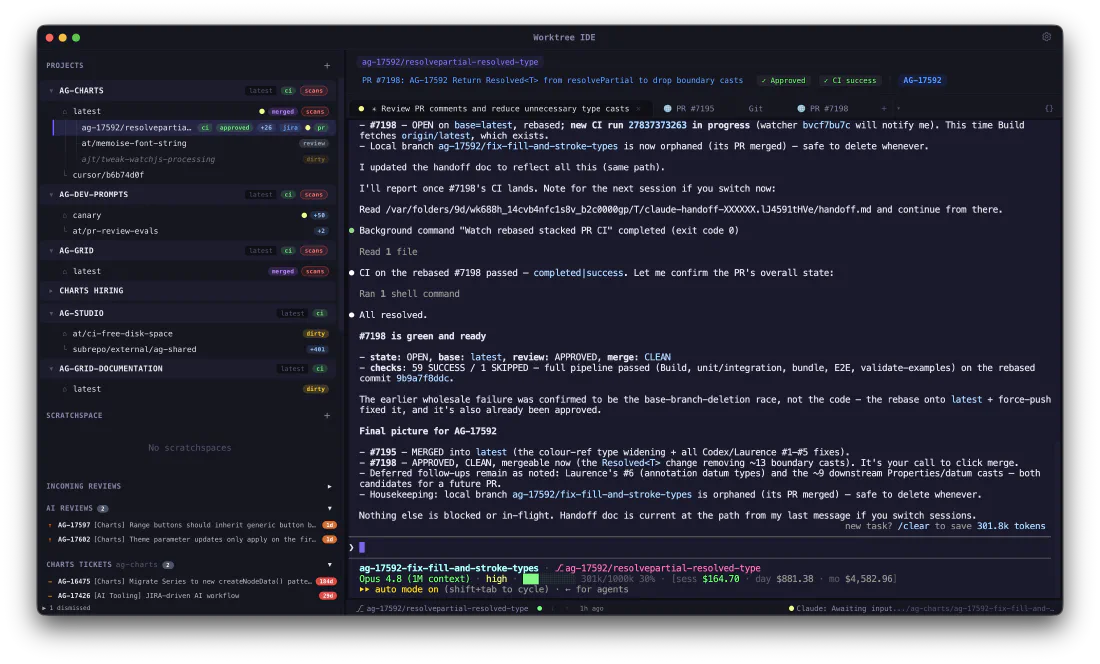Click the +50 badge on canary
Viewport: 1100px width, 664px height.
click(x=319, y=215)
